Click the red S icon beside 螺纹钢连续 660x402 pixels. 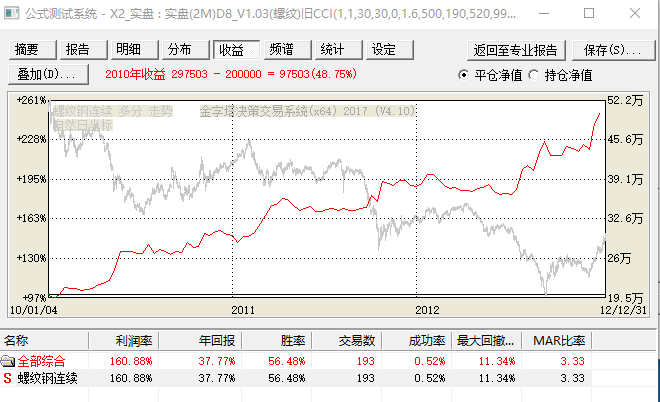click(7, 378)
